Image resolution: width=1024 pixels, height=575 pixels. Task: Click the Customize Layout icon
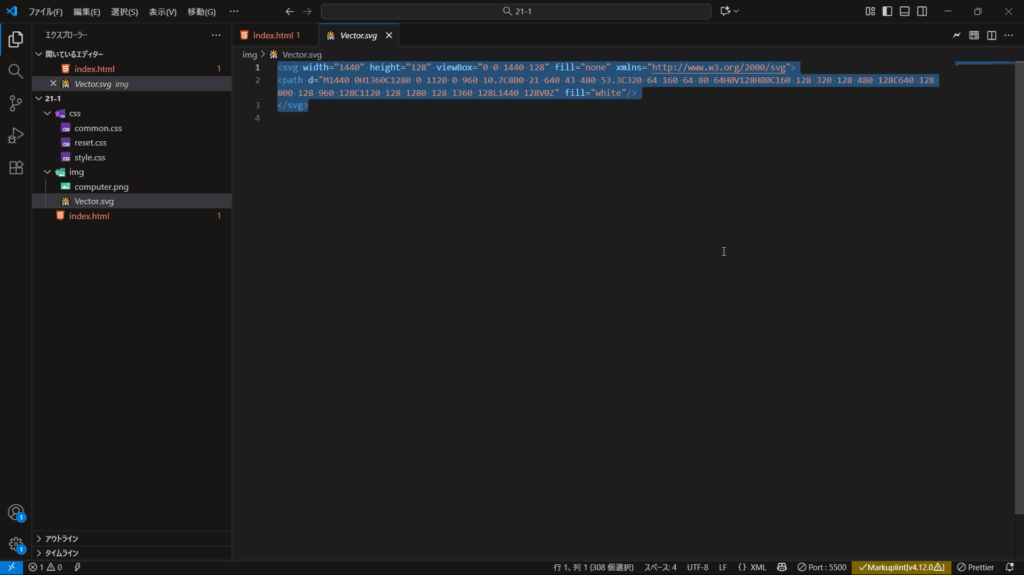point(870,11)
